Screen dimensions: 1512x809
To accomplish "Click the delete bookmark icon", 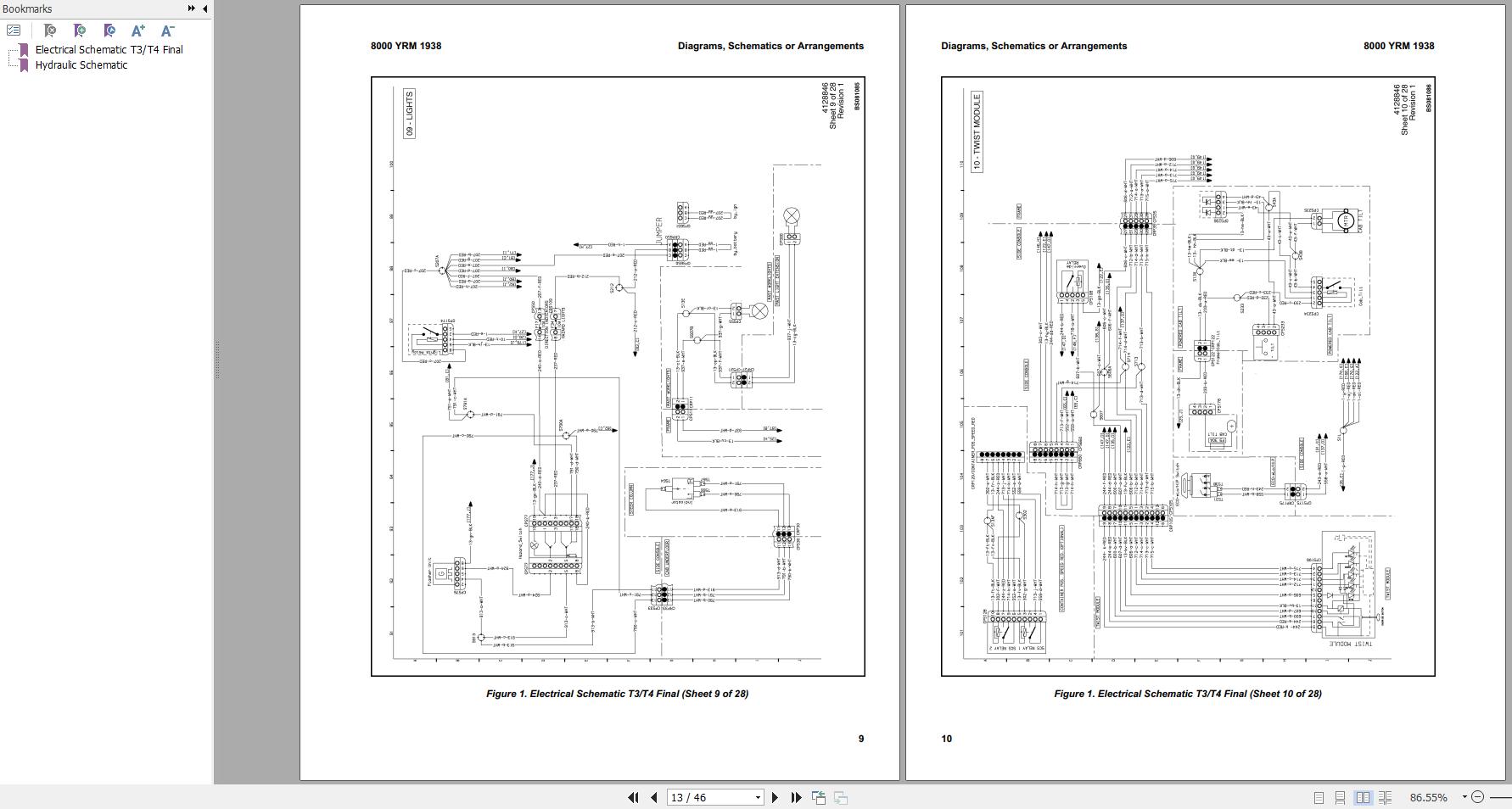I will pos(50,31).
